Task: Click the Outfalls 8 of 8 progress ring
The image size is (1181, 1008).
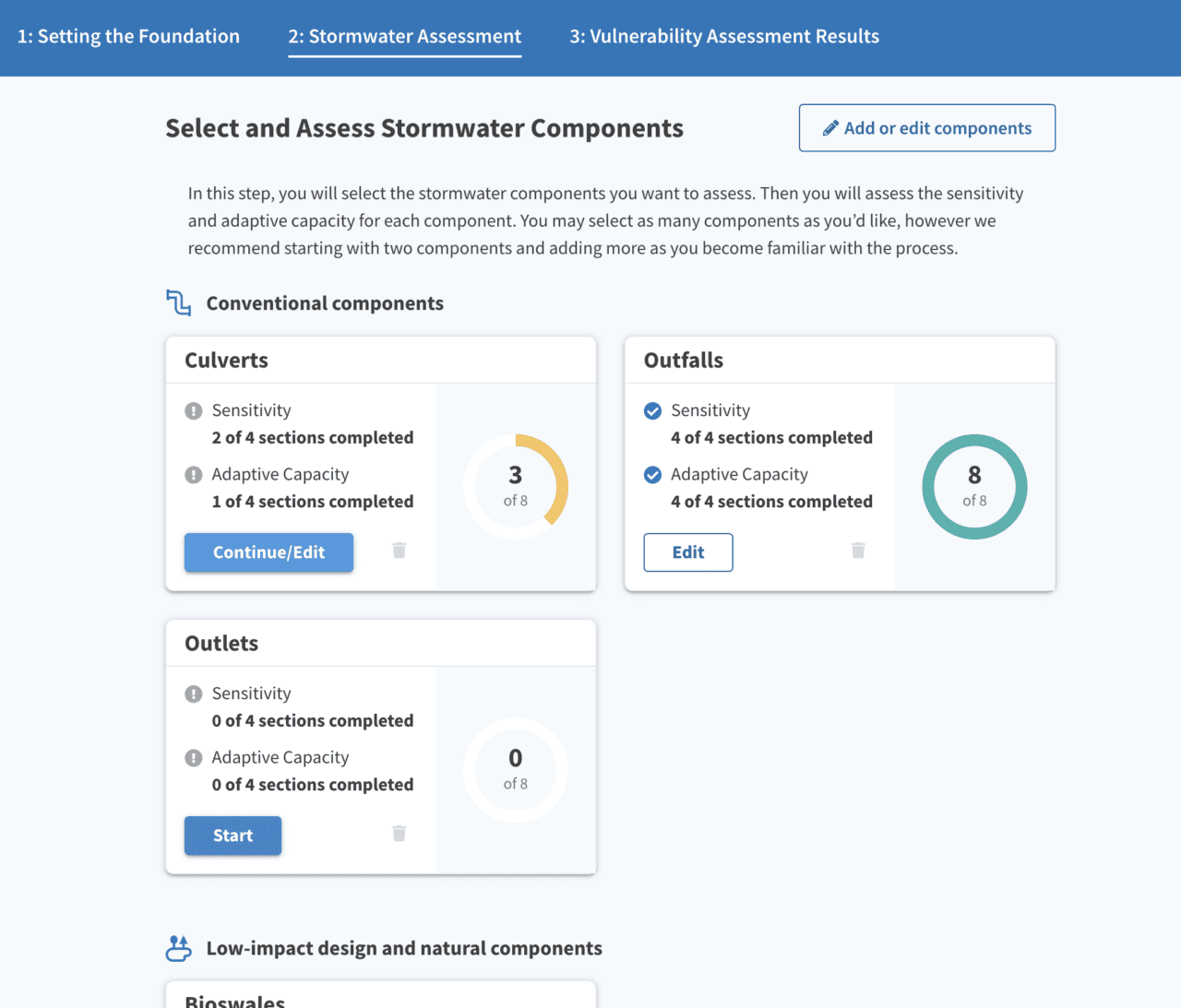Action: click(974, 486)
